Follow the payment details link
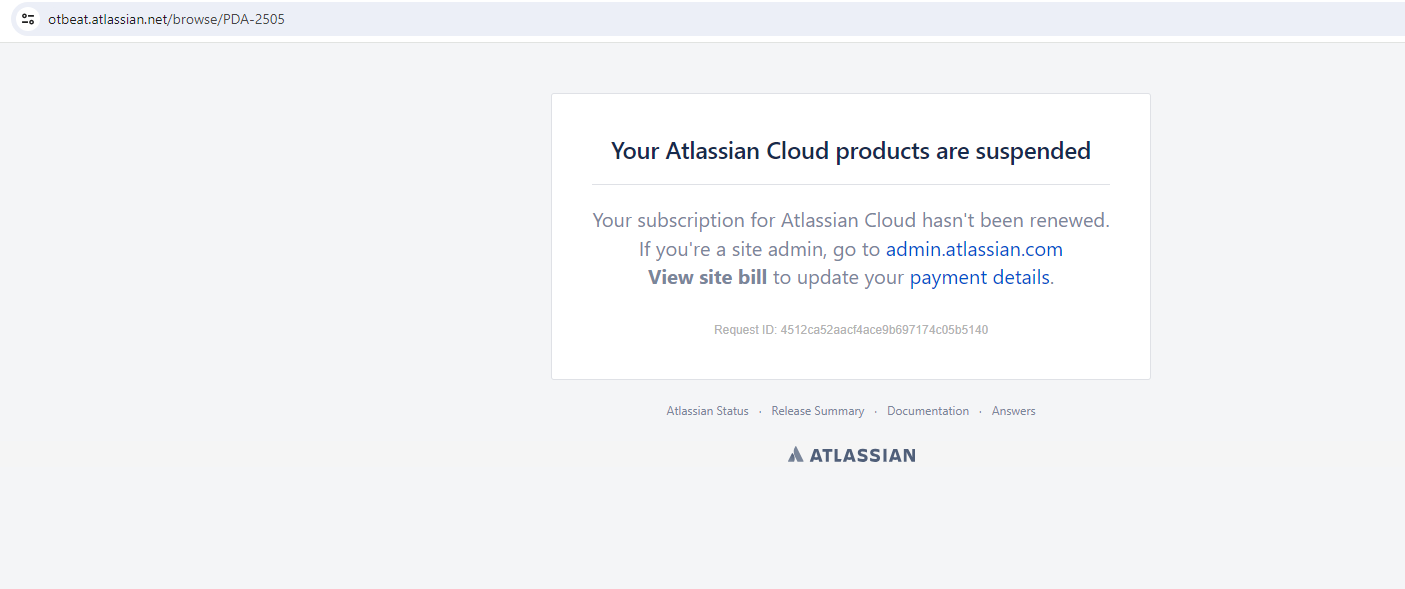 980,277
